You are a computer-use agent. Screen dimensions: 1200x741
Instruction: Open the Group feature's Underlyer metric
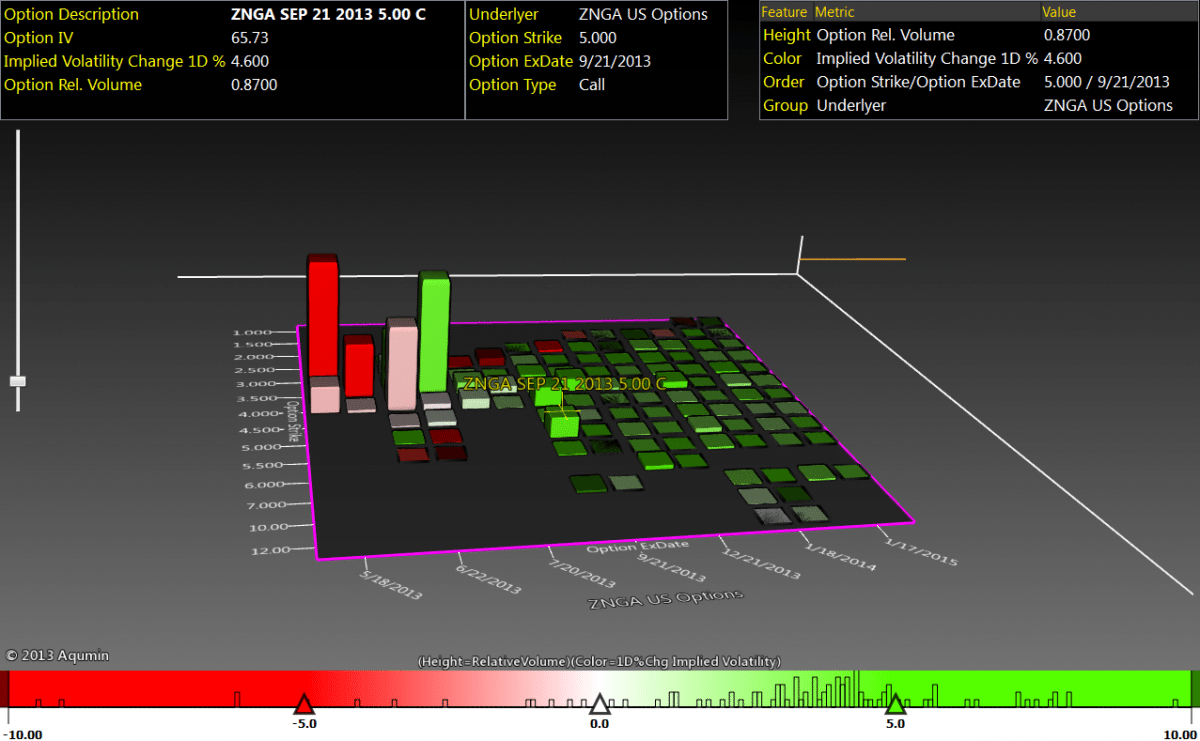(x=851, y=105)
